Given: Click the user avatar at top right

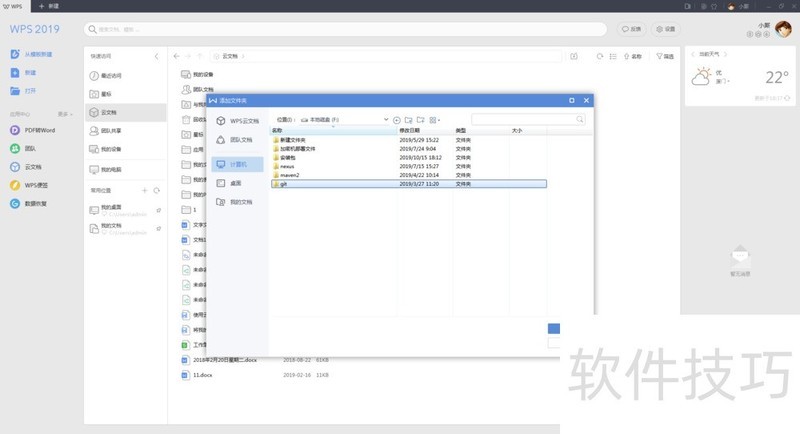Looking at the screenshot, I should tap(783, 29).
